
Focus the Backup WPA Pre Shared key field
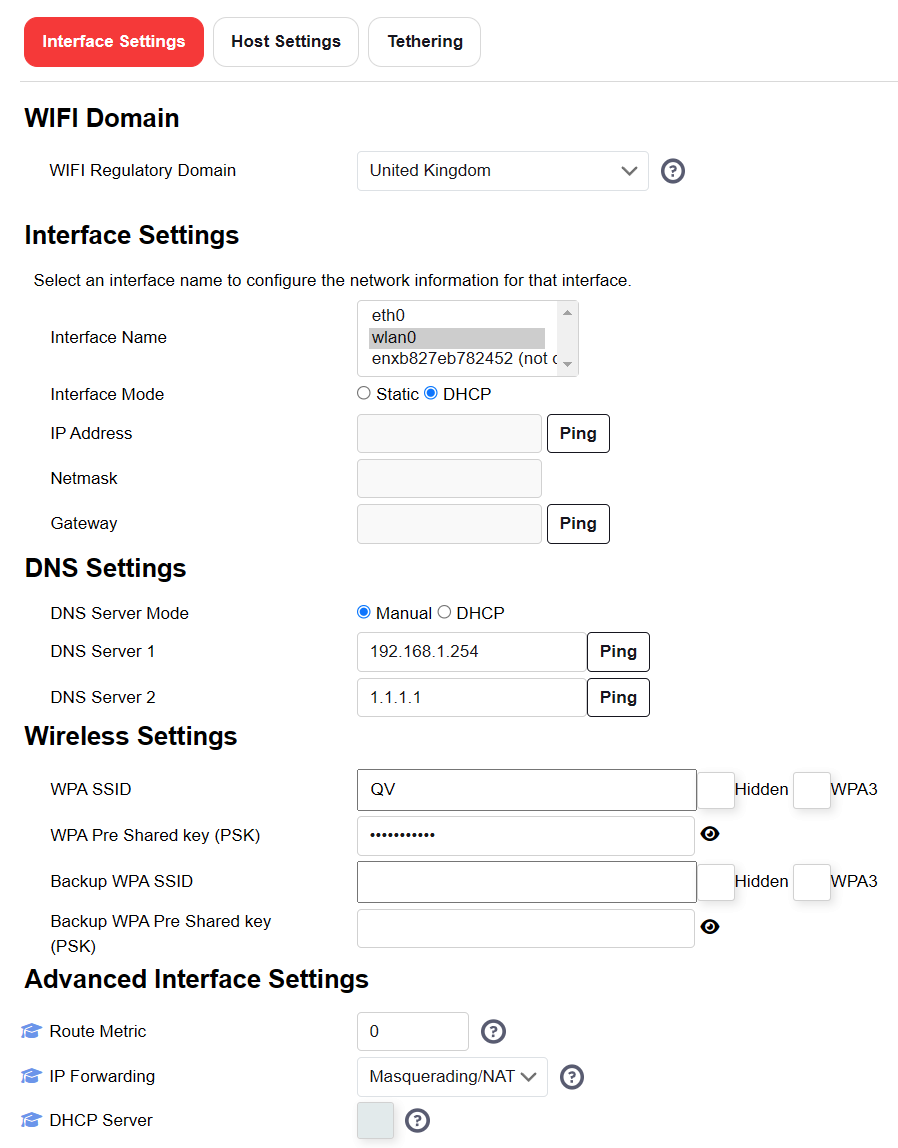tap(525, 928)
